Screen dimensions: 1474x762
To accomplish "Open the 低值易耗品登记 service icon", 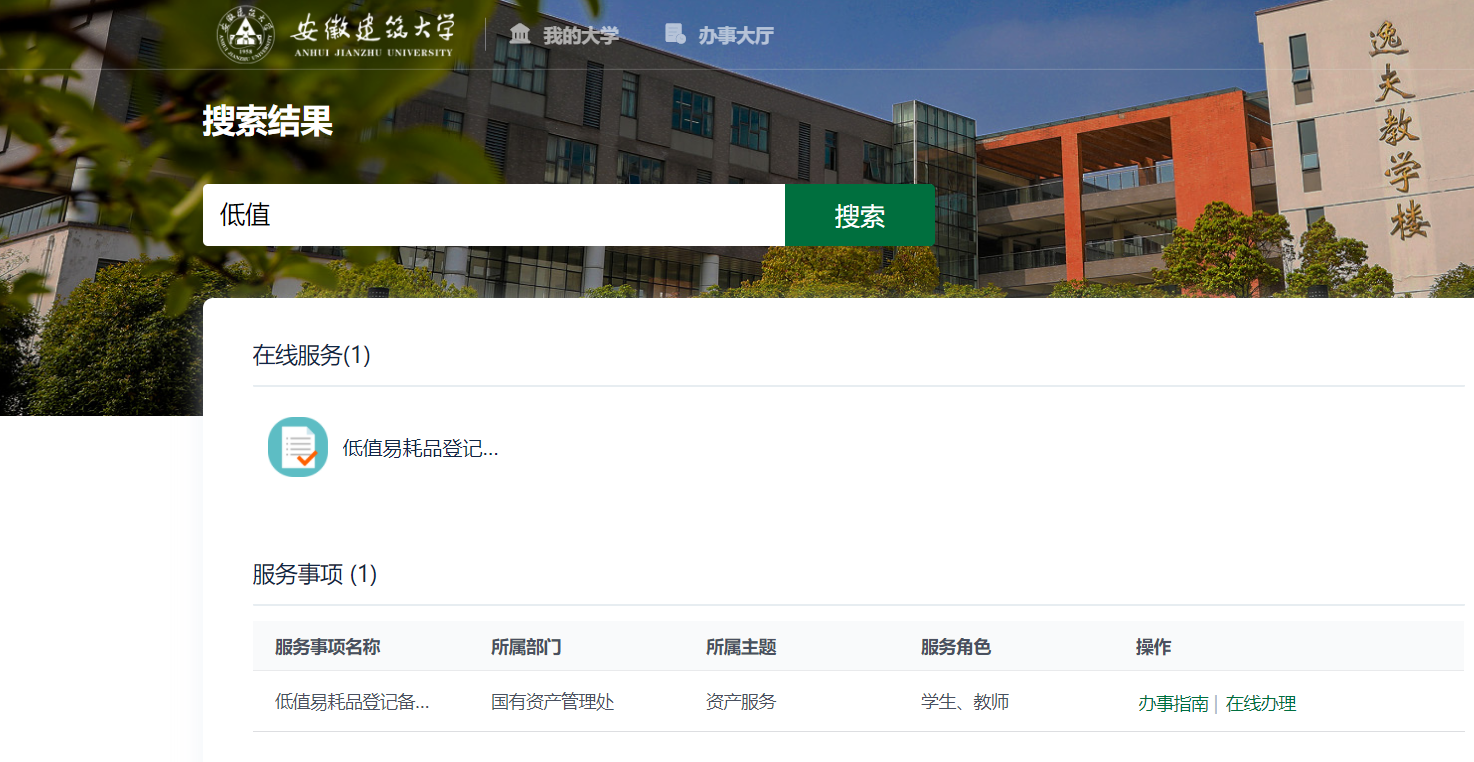I will tap(298, 447).
